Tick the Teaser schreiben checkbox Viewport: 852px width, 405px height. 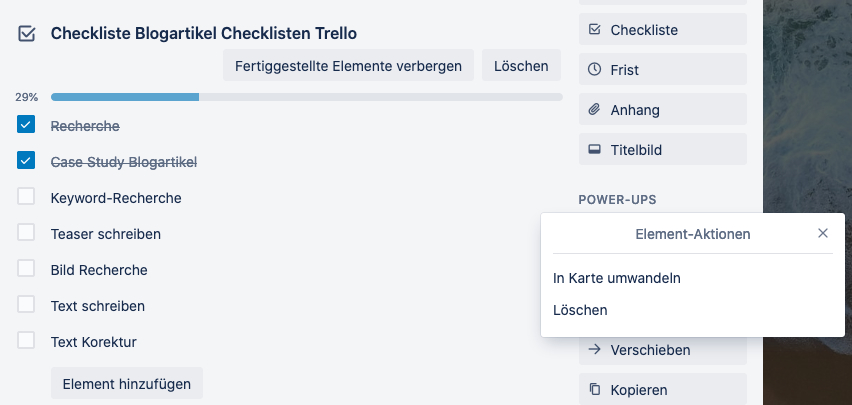coord(26,233)
